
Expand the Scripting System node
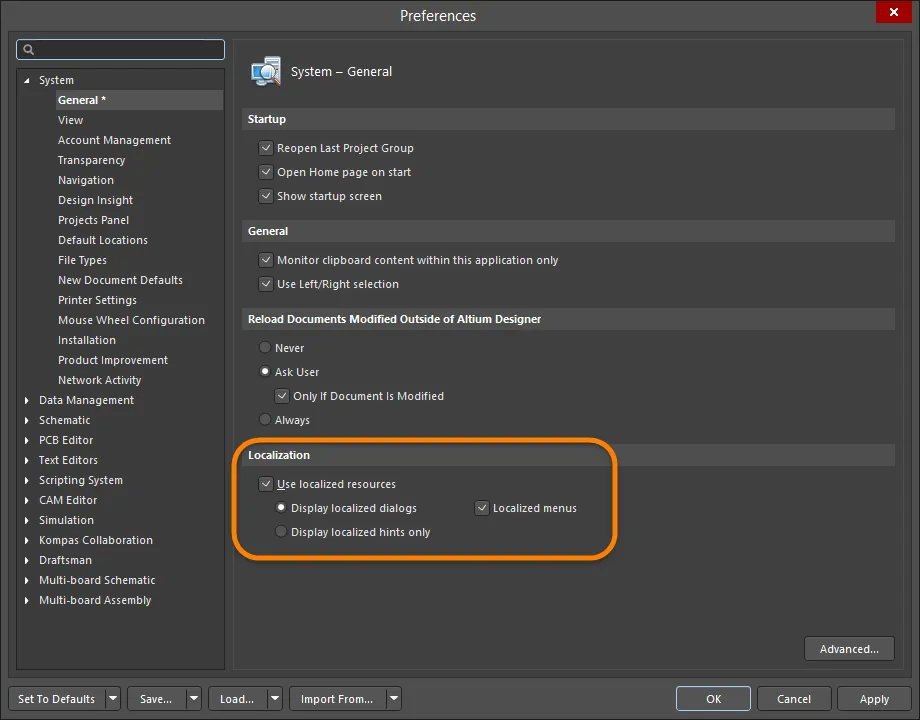(x=26, y=480)
